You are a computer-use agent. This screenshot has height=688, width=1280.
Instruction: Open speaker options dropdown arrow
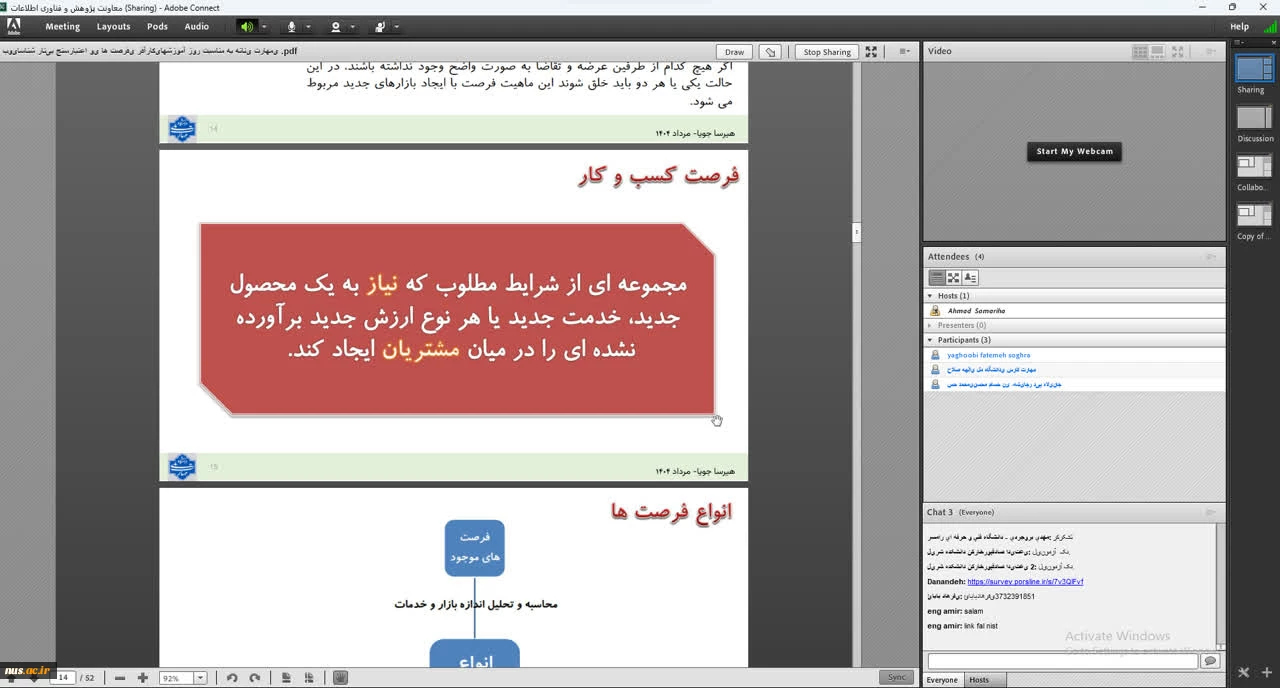(x=265, y=27)
